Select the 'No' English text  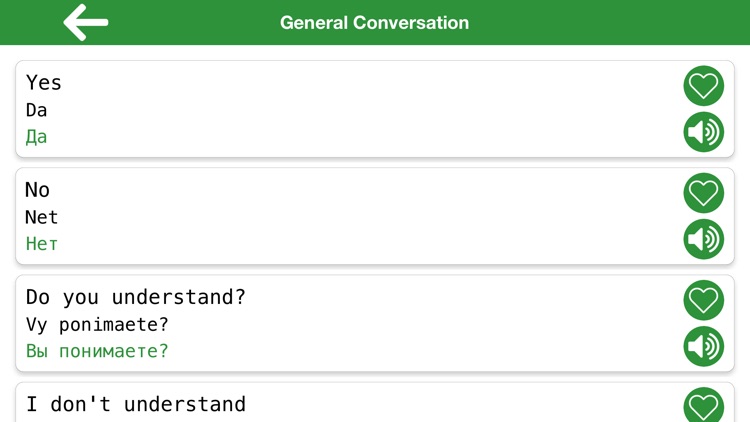click(x=38, y=190)
